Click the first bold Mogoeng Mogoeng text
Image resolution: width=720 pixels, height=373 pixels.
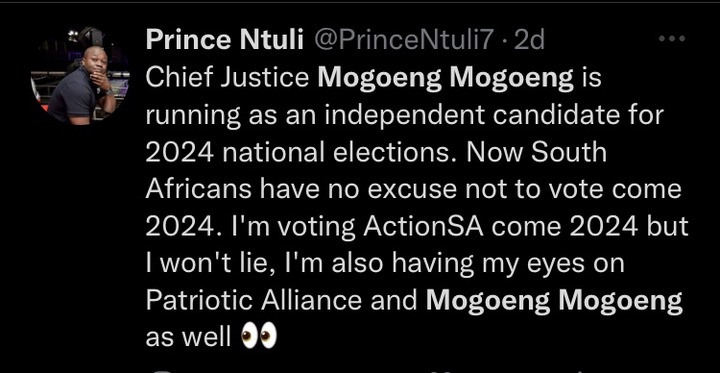445,79
